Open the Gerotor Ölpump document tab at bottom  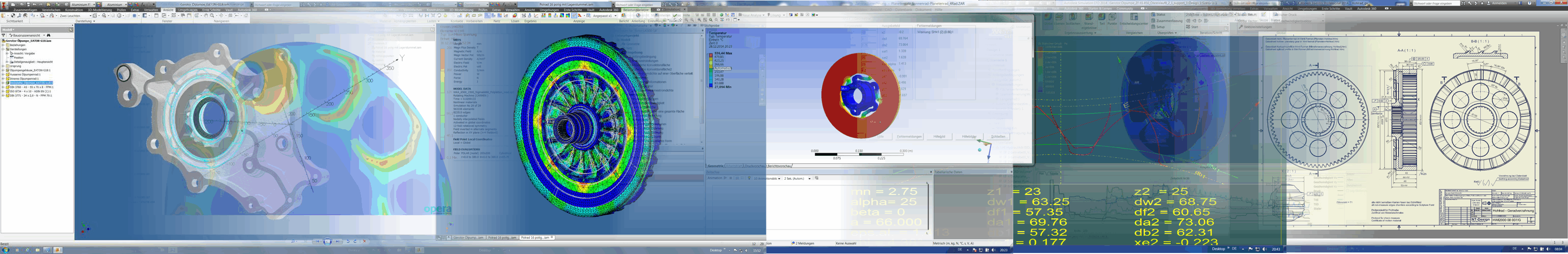pos(469,238)
